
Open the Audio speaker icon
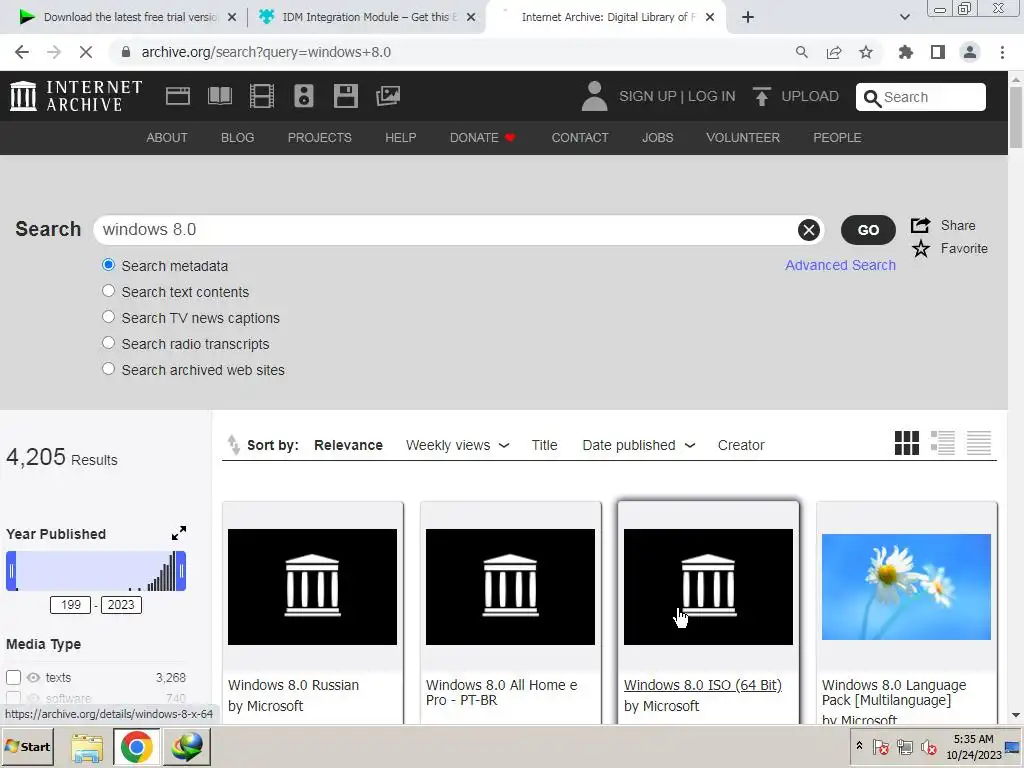(x=304, y=96)
